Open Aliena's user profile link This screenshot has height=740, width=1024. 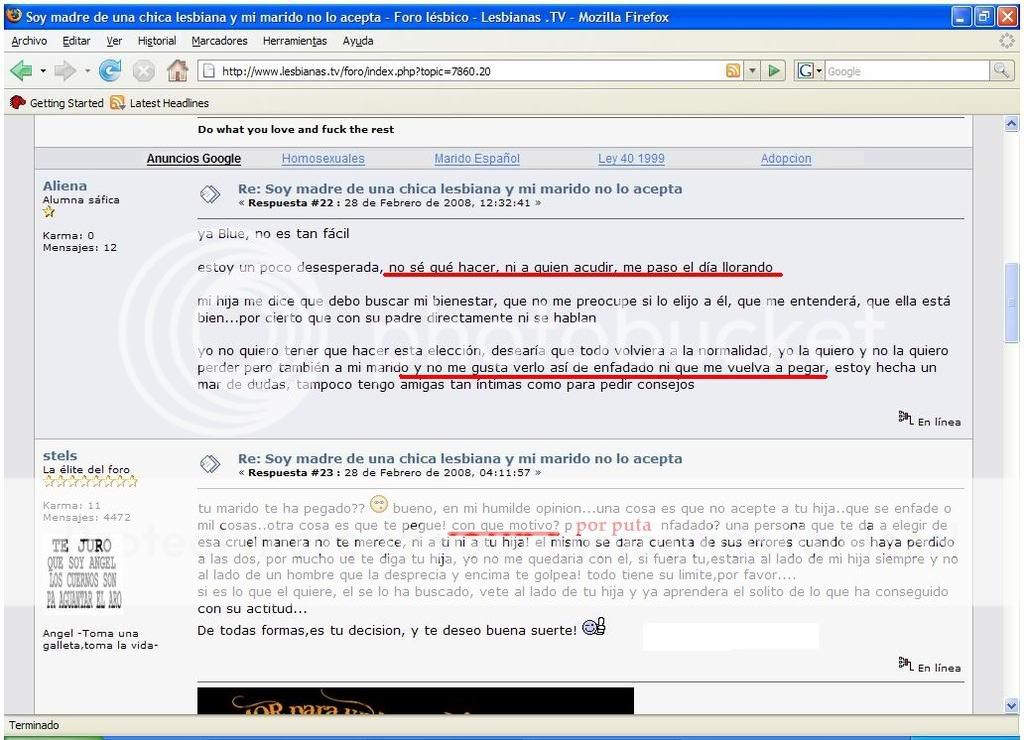pos(65,186)
